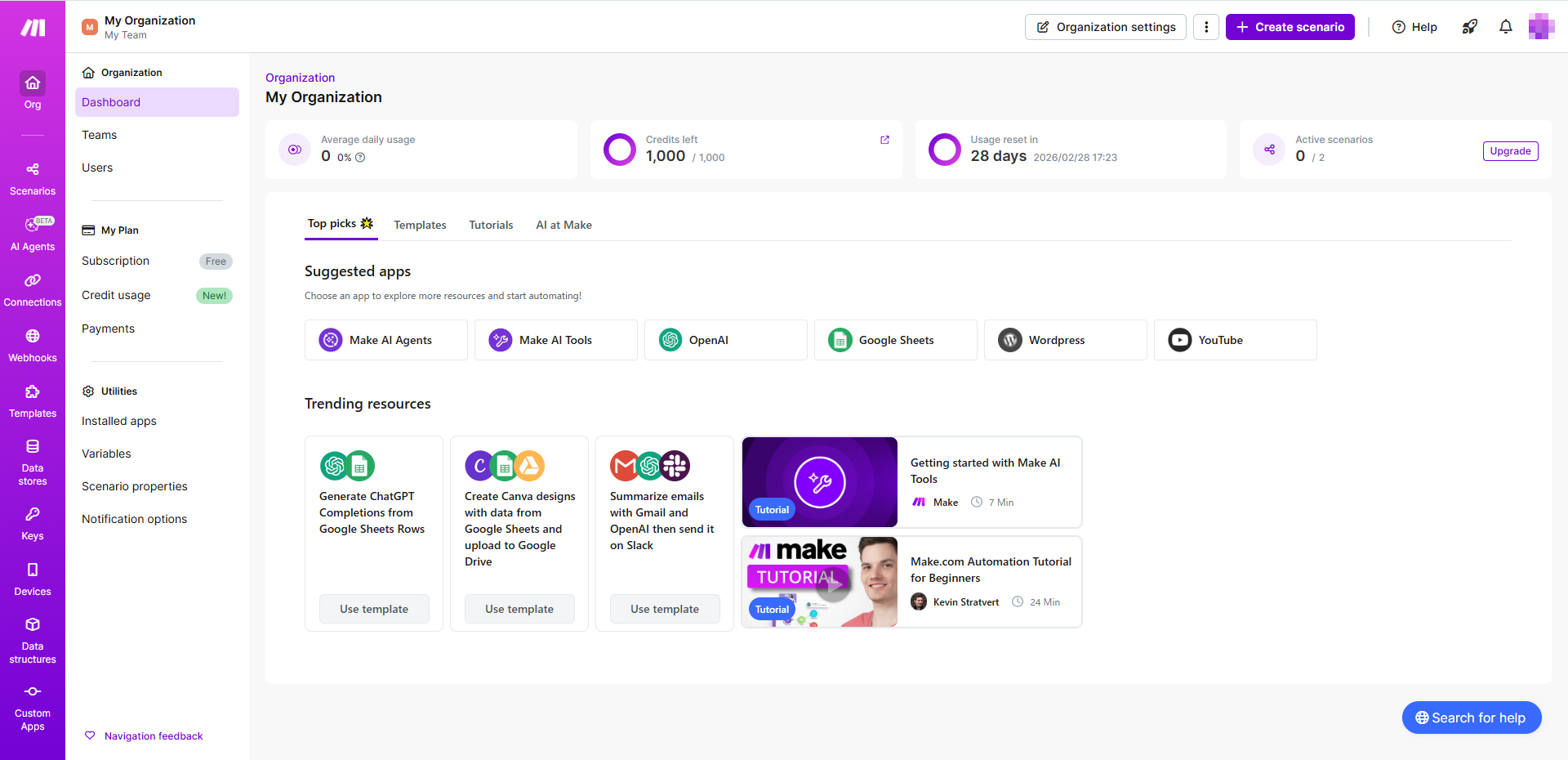Open the Webhooks section
This screenshot has width=1568, height=760.
(33, 345)
